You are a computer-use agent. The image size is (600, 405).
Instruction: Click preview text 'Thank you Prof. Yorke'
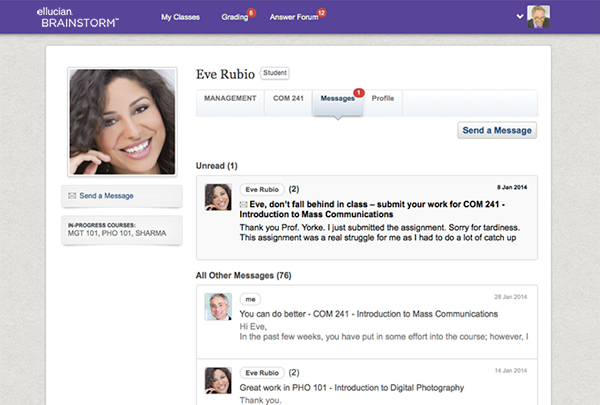pyautogui.click(x=380, y=233)
